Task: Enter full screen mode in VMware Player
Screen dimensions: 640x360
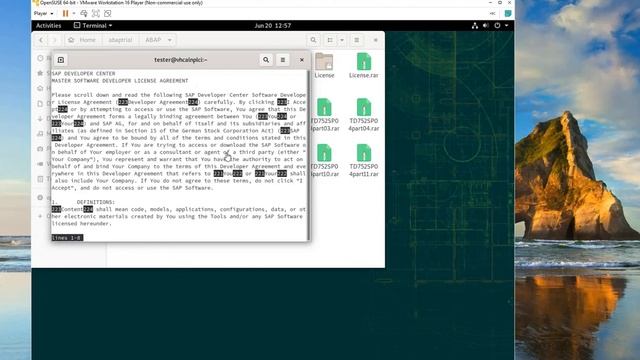Action: (x=96, y=13)
